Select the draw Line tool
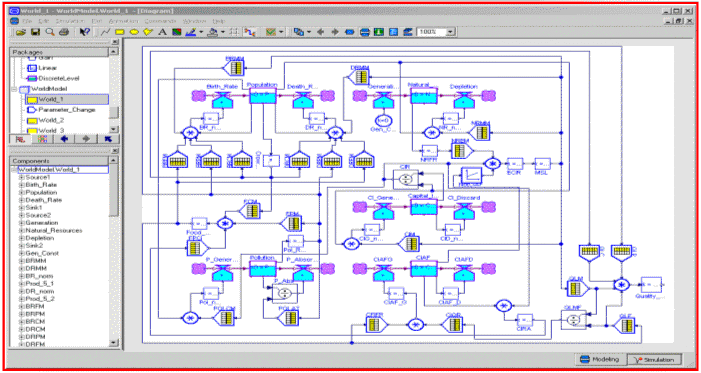 coord(106,32)
